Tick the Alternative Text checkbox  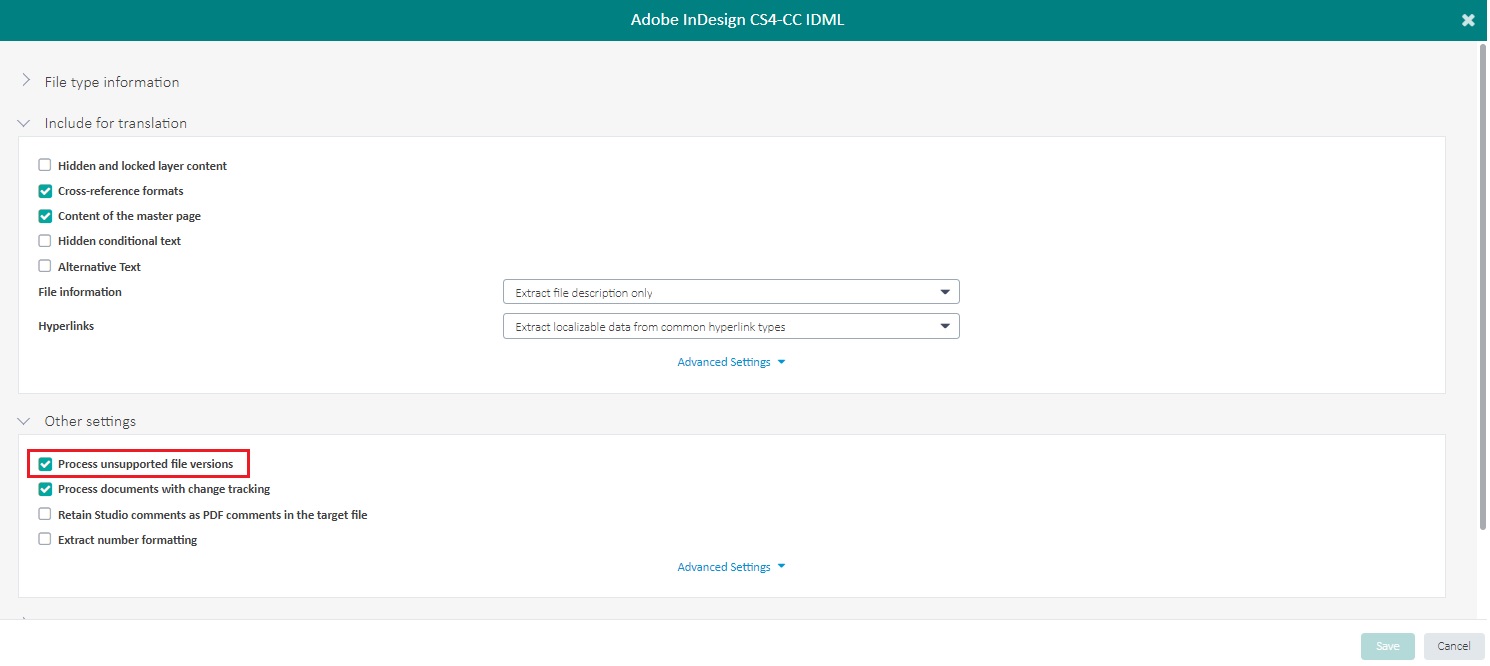click(45, 266)
